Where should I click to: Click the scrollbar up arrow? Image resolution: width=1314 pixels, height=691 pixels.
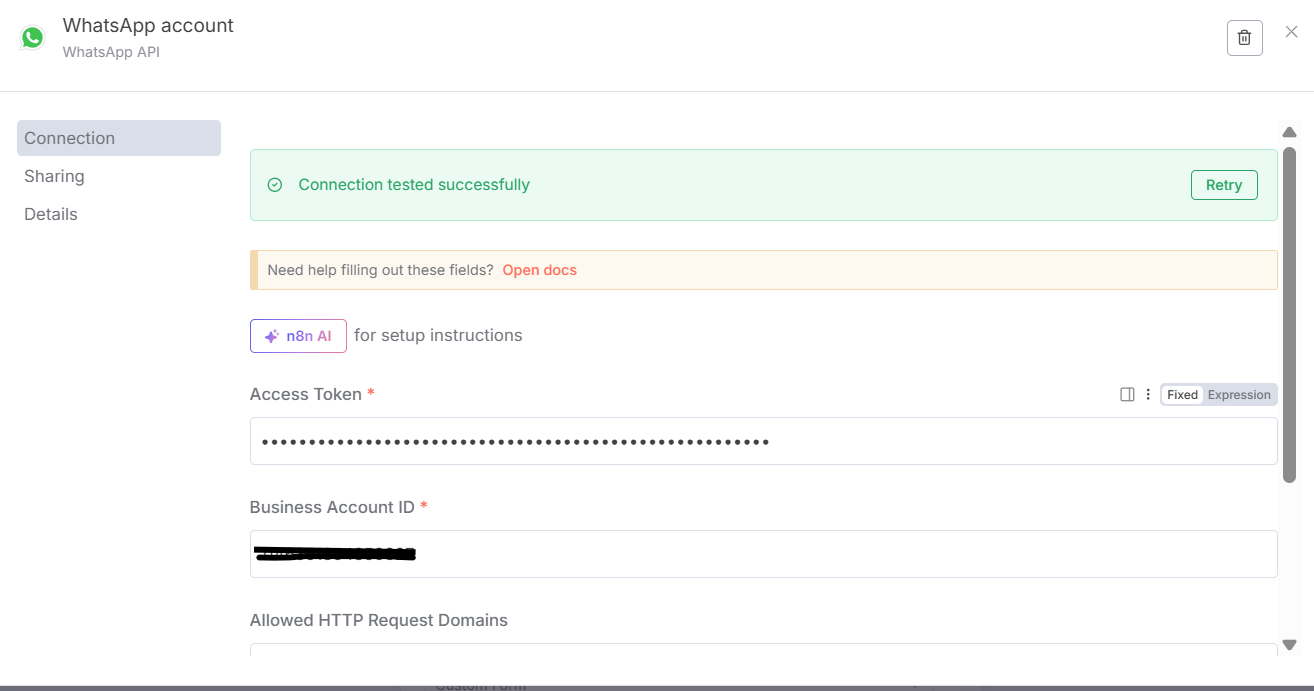click(1290, 132)
